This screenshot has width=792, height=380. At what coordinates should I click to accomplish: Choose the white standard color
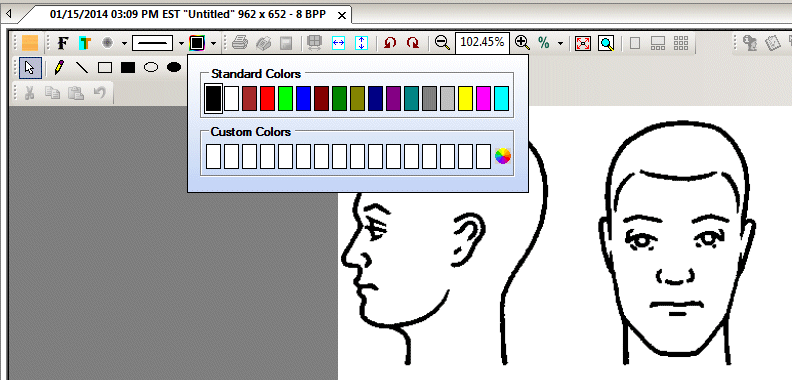[231, 98]
